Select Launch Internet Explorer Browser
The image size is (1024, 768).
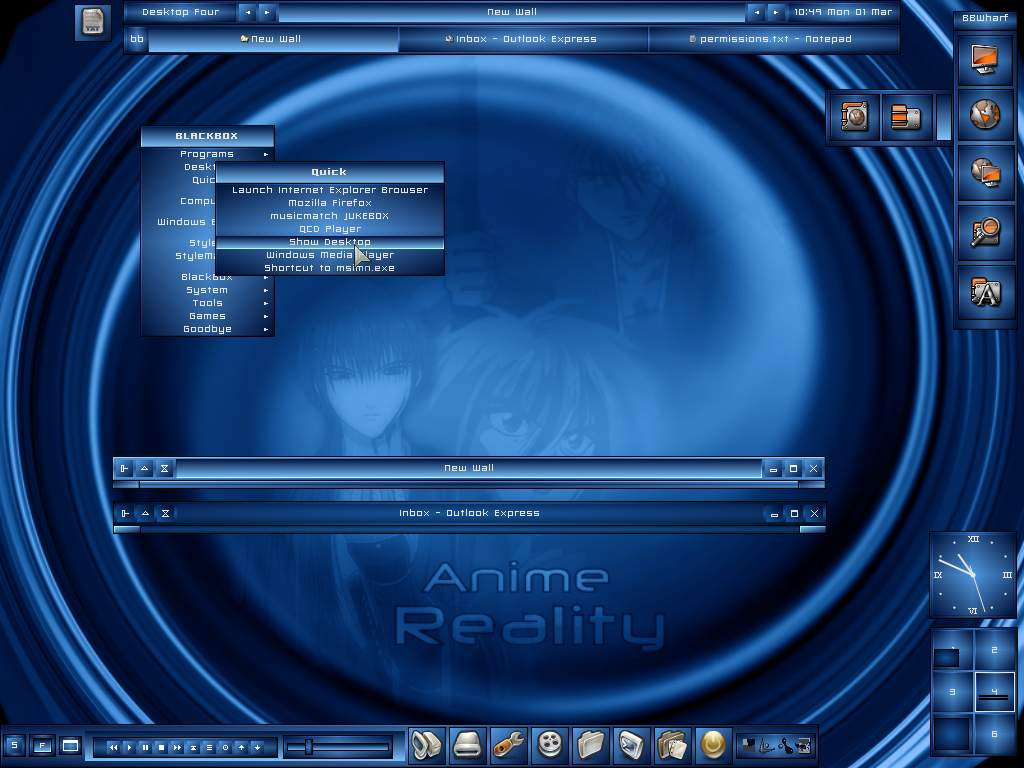pos(330,190)
